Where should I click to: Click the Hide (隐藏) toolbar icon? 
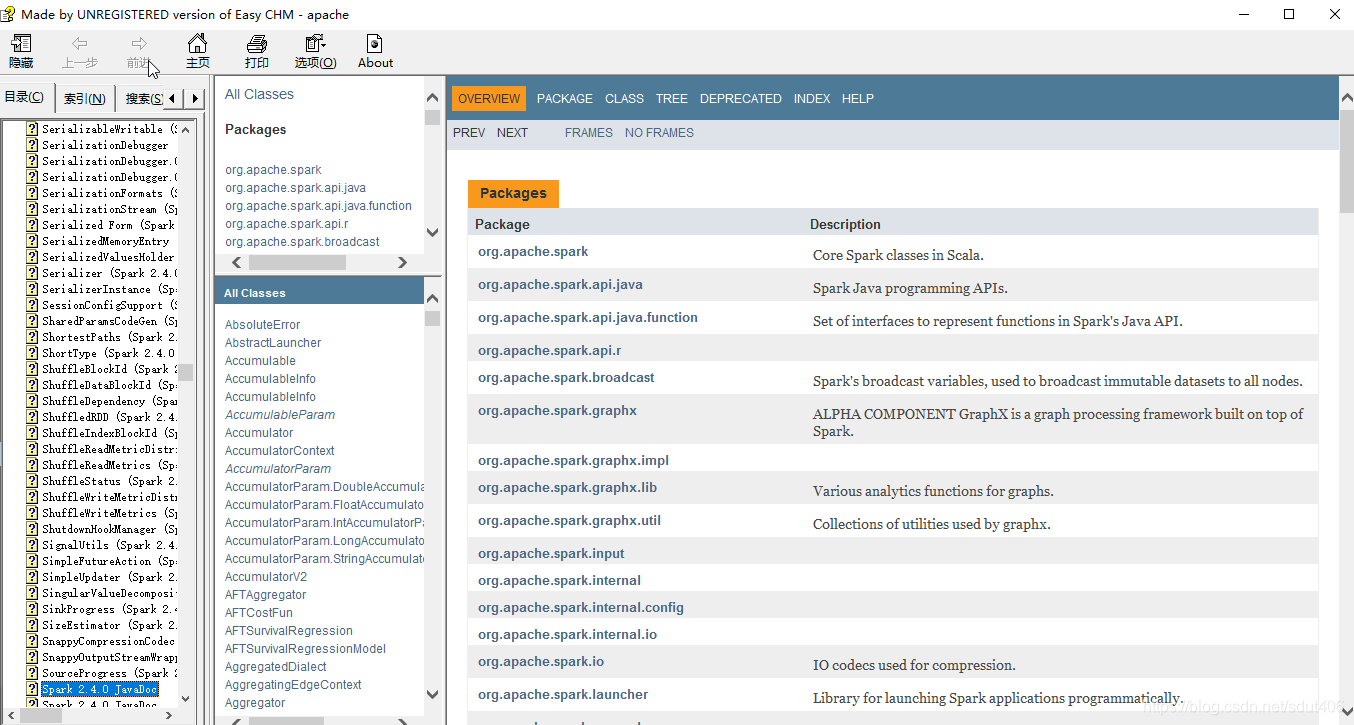pos(21,44)
